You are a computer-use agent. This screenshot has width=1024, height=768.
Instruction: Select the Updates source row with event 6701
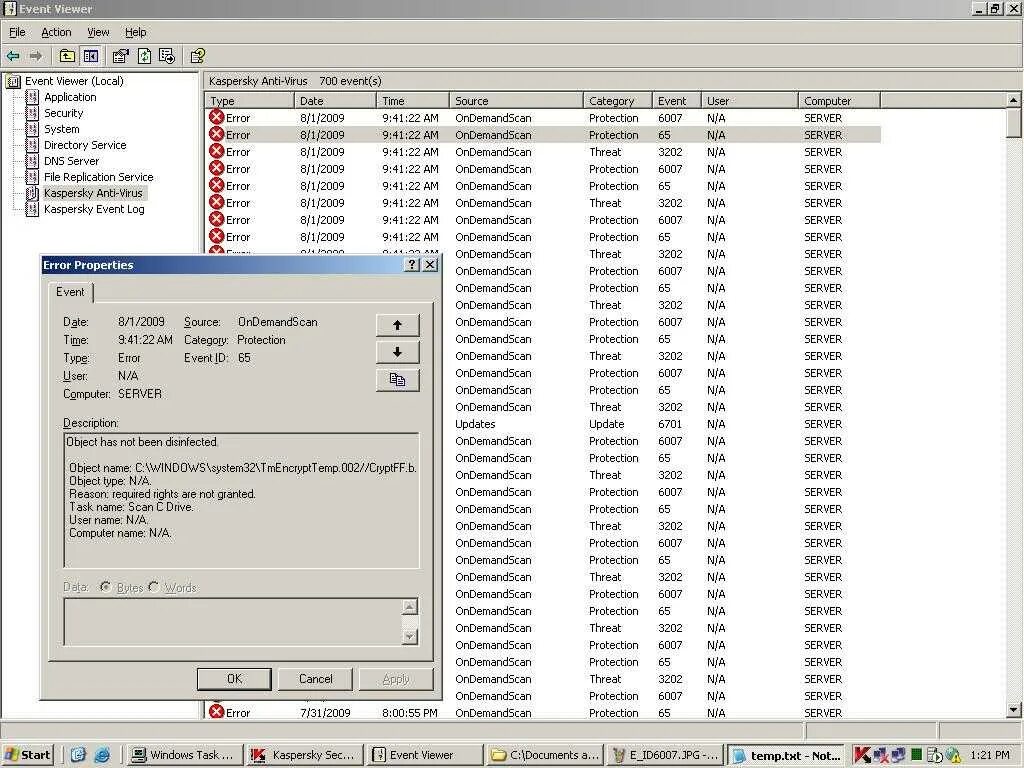[x=665, y=424]
